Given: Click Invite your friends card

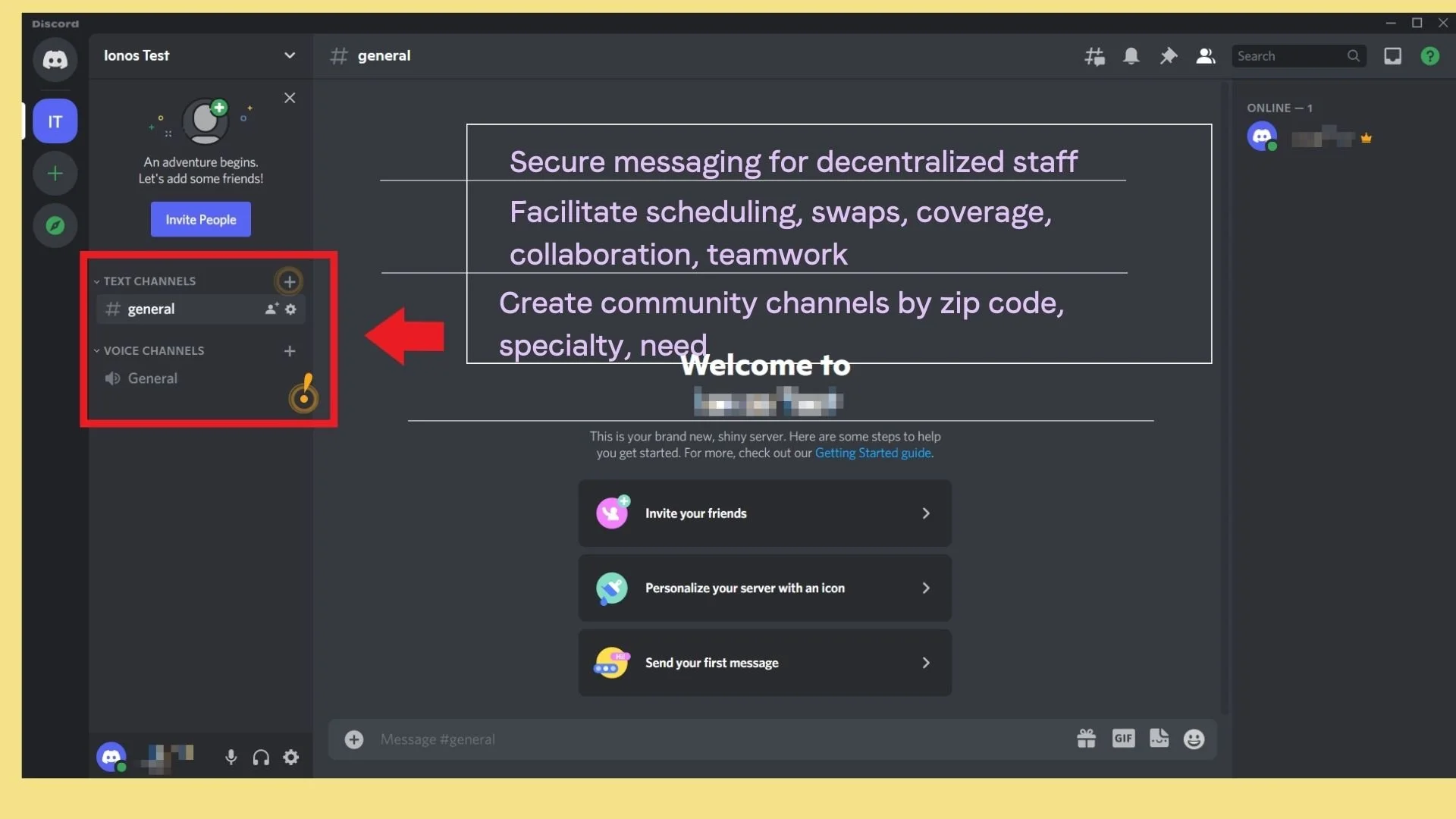Looking at the screenshot, I should (x=764, y=513).
